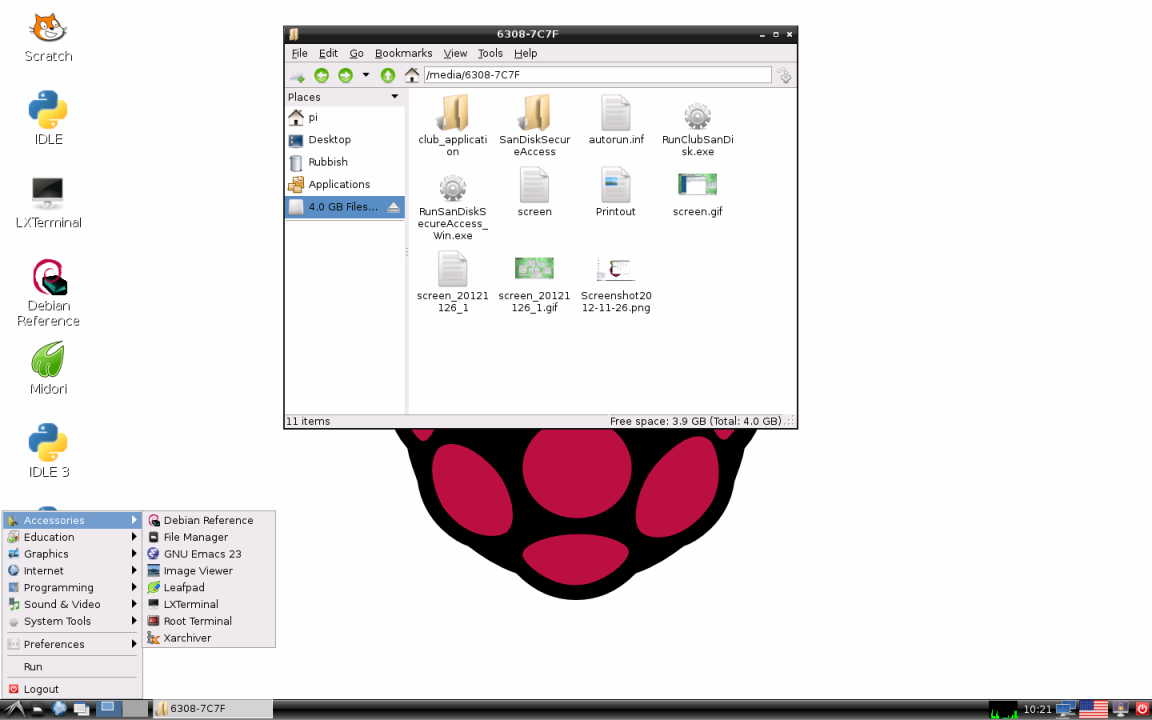
Task: Launch Leafpad from the Accessories submenu
Action: (209, 588)
